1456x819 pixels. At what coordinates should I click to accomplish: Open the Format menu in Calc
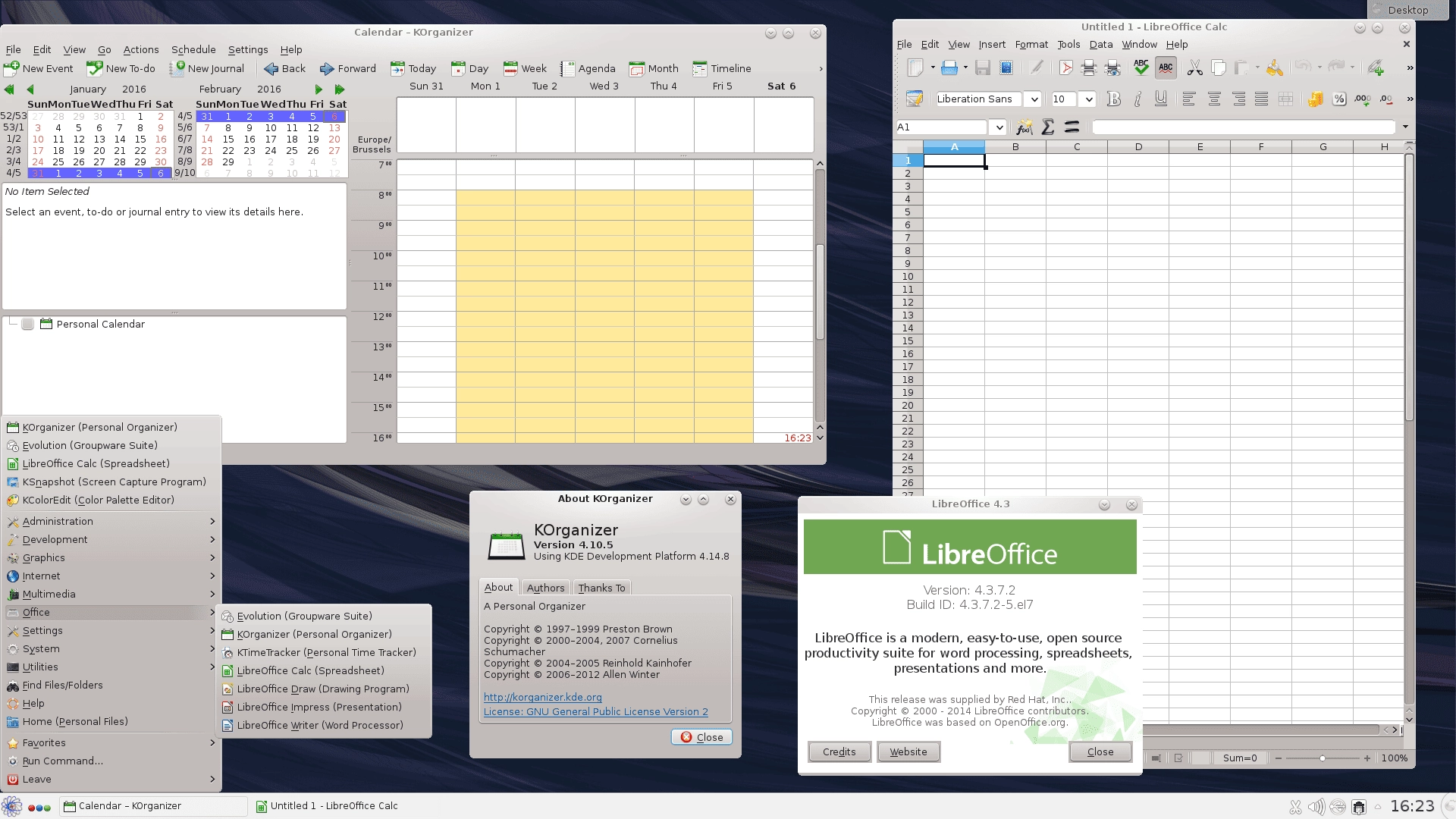[x=1031, y=45]
